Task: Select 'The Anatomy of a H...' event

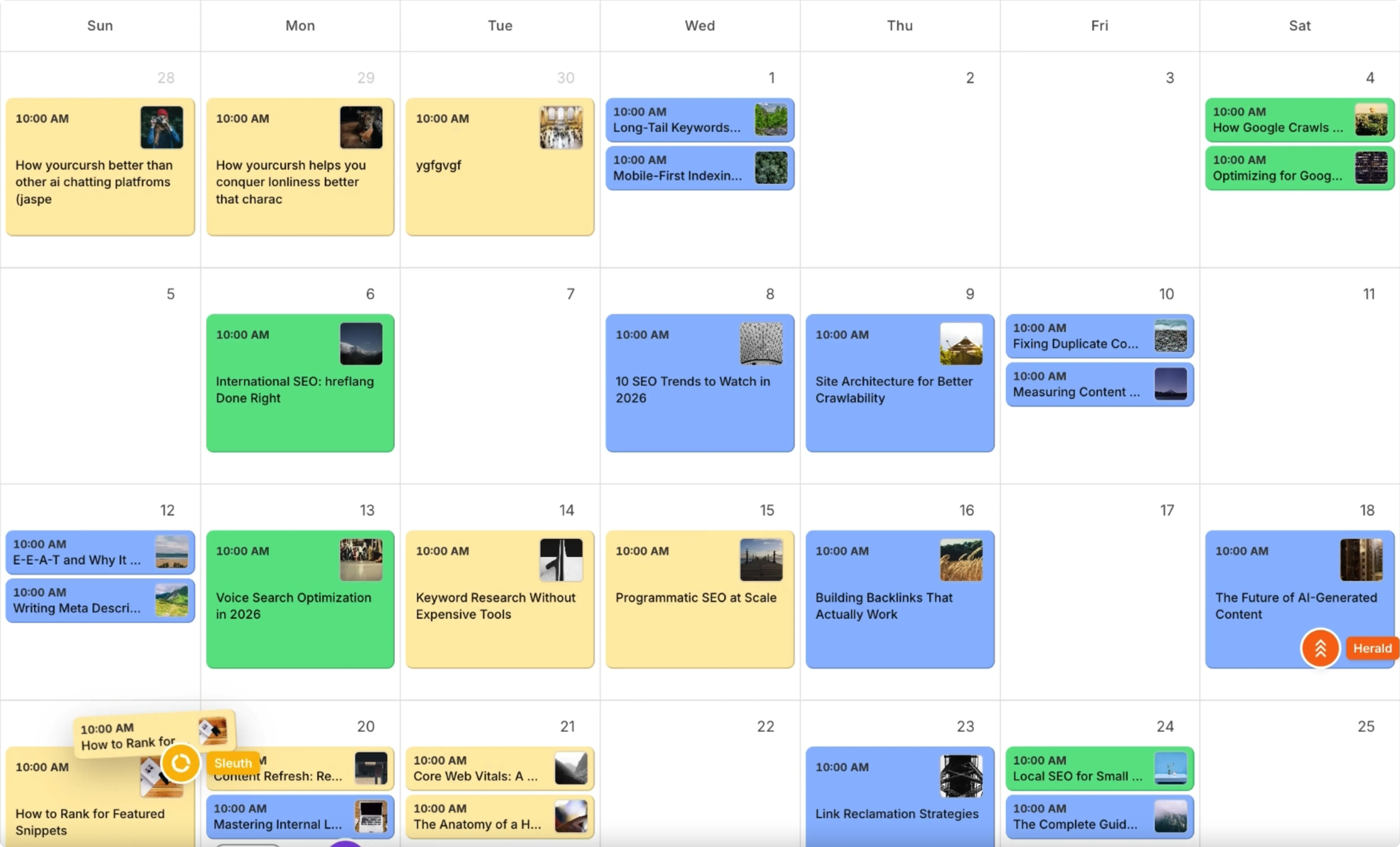Action: click(x=500, y=817)
